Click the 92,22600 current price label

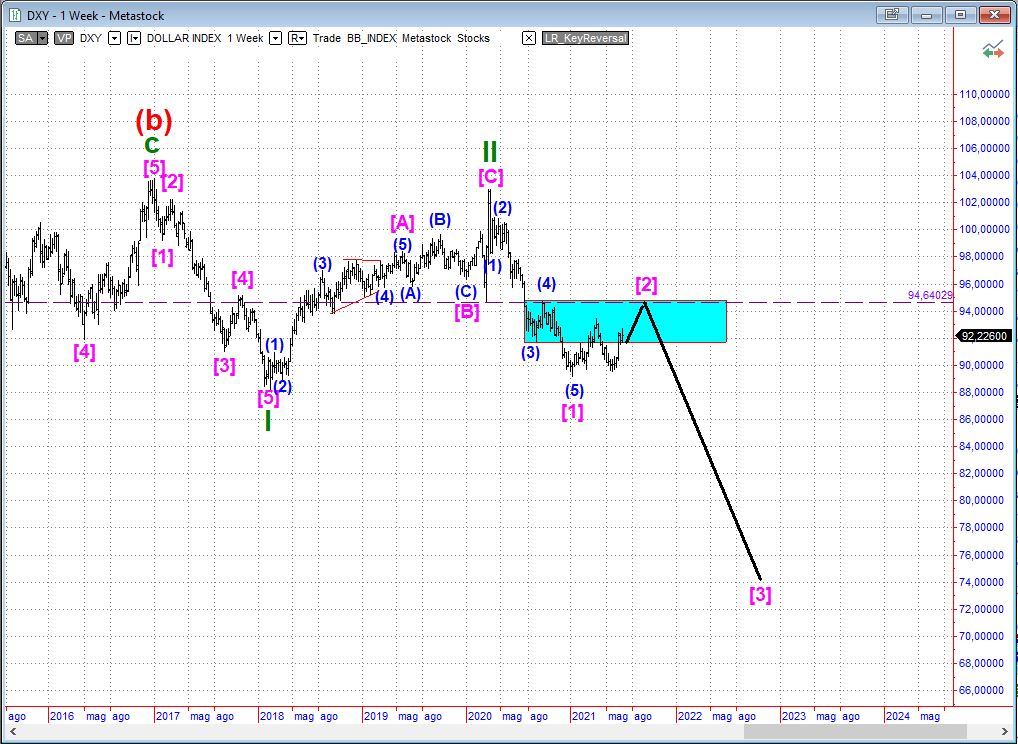982,337
